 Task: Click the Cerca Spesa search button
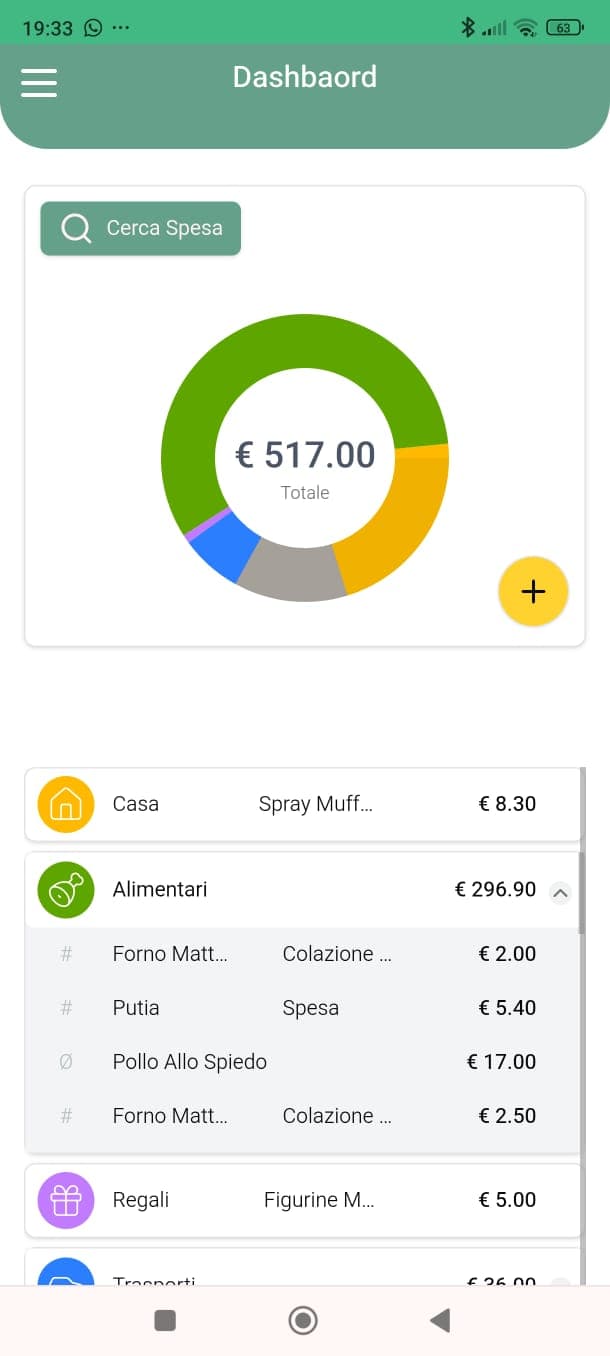coord(141,228)
